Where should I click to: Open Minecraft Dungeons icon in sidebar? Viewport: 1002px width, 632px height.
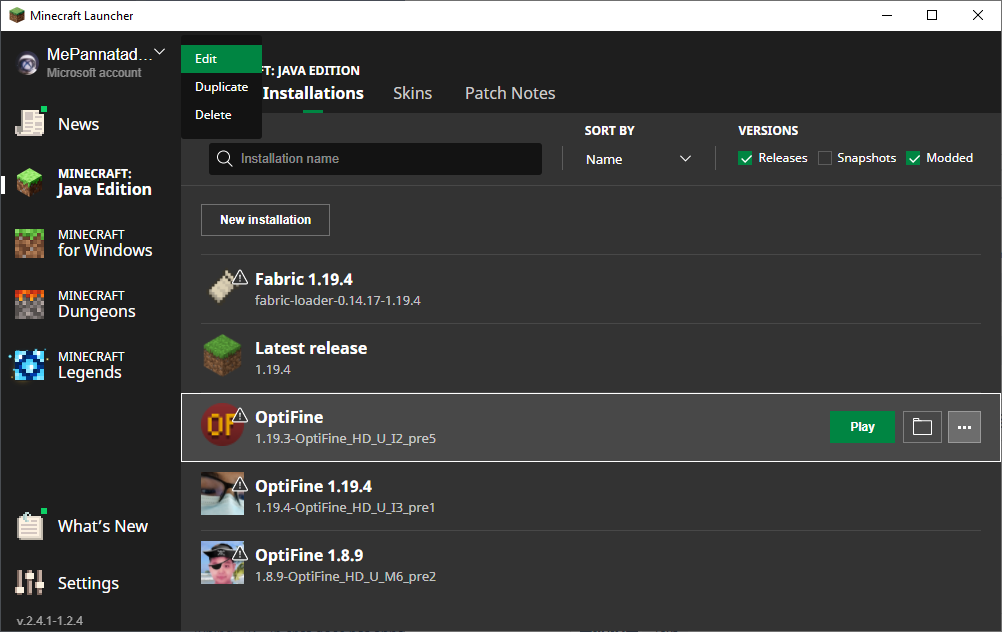29,304
